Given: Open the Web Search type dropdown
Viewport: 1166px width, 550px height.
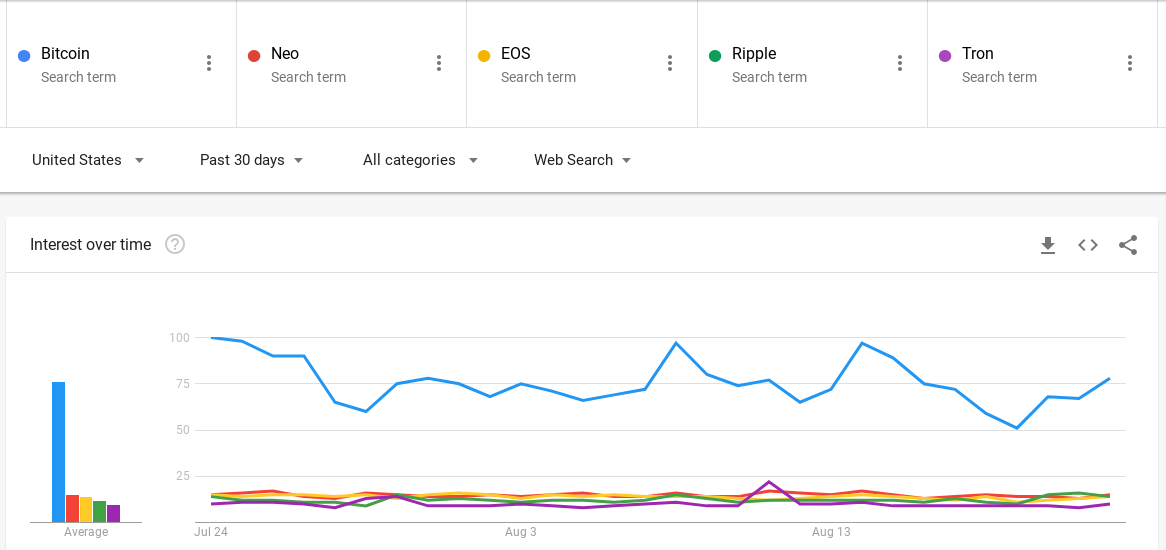Looking at the screenshot, I should 582,160.
